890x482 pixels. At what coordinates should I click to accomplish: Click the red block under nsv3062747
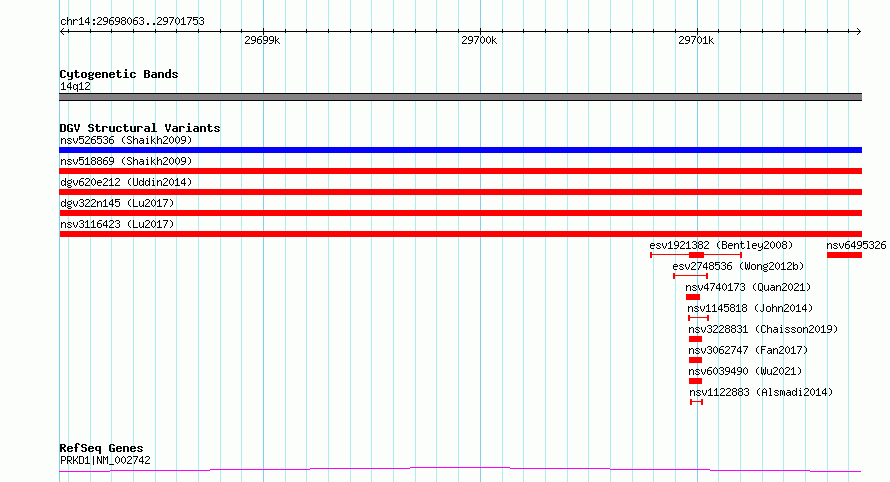coord(695,360)
